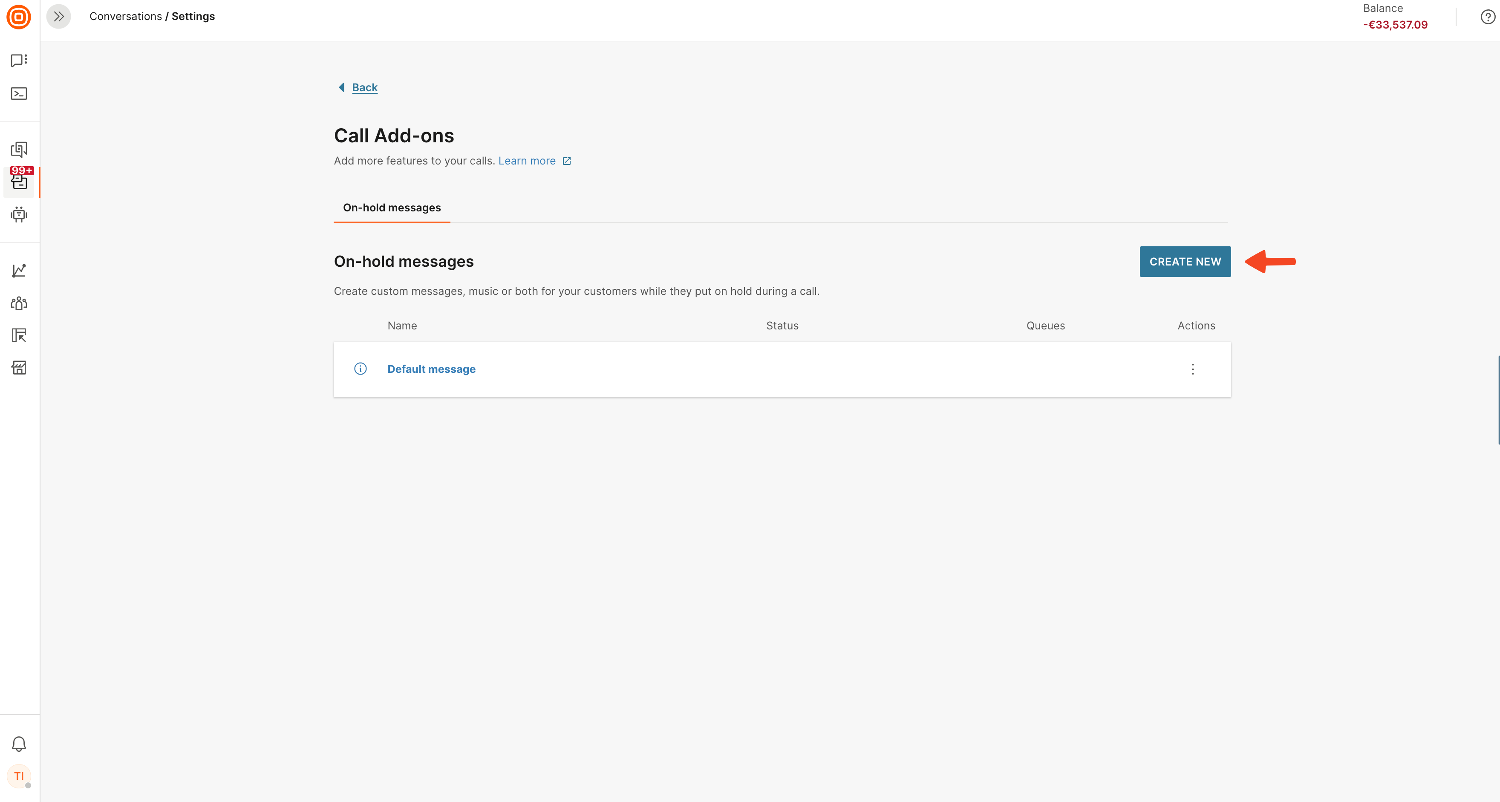Open the Default message actions menu
The width and height of the screenshot is (1500, 802).
(1192, 370)
